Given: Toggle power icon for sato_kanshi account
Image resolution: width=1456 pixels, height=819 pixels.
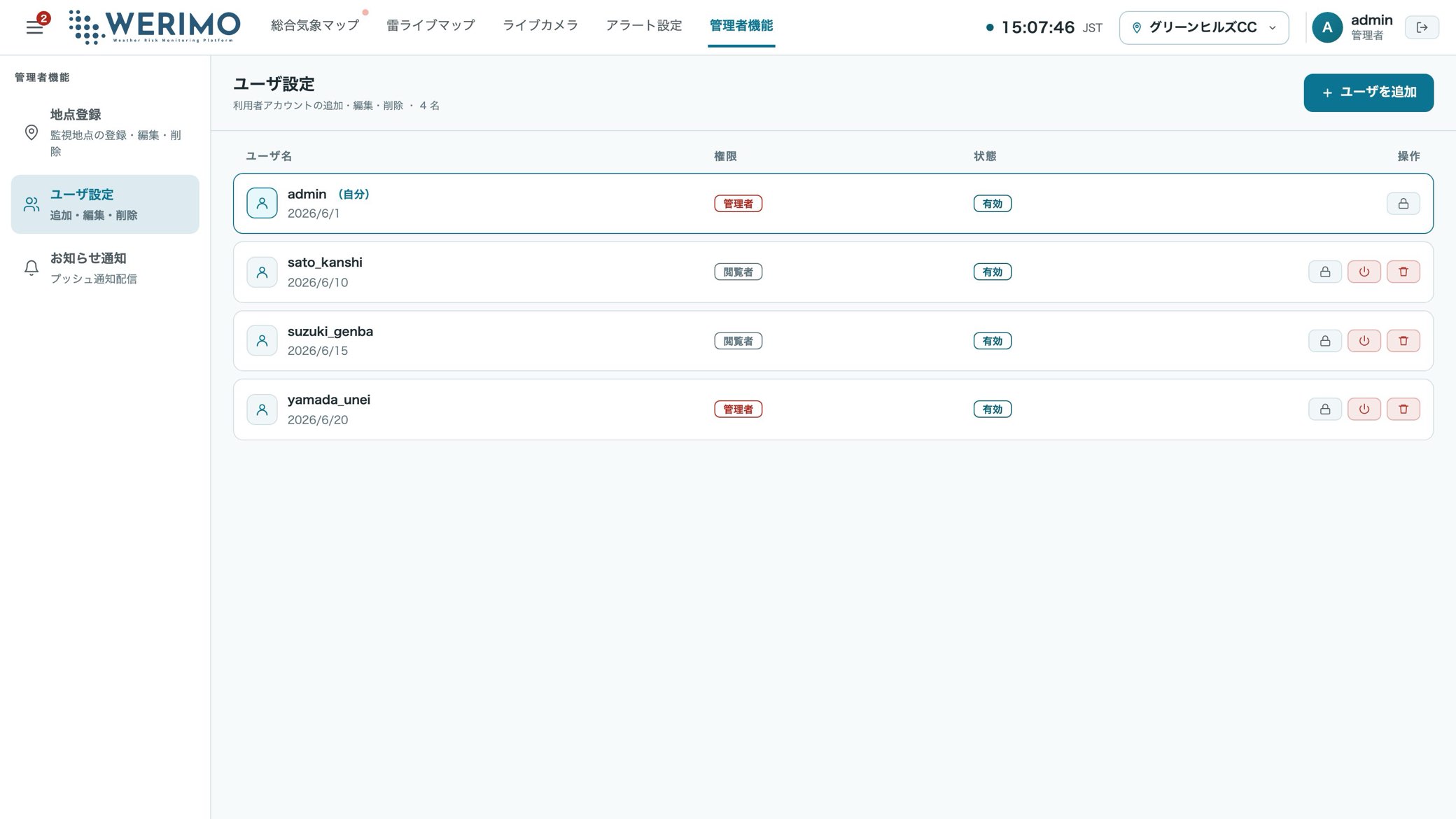Looking at the screenshot, I should tap(1364, 272).
